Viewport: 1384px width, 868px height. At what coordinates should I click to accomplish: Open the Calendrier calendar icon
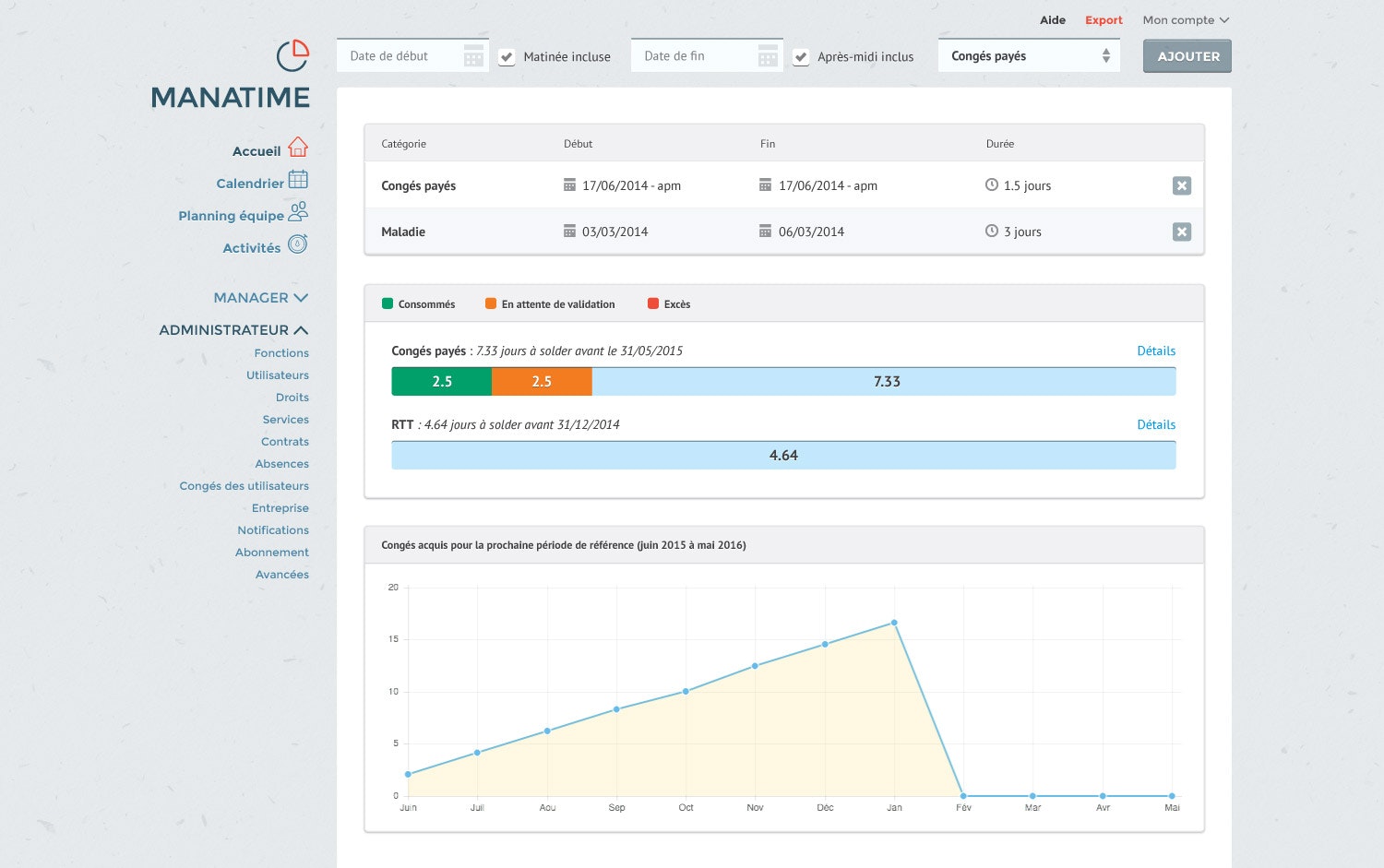point(298,180)
